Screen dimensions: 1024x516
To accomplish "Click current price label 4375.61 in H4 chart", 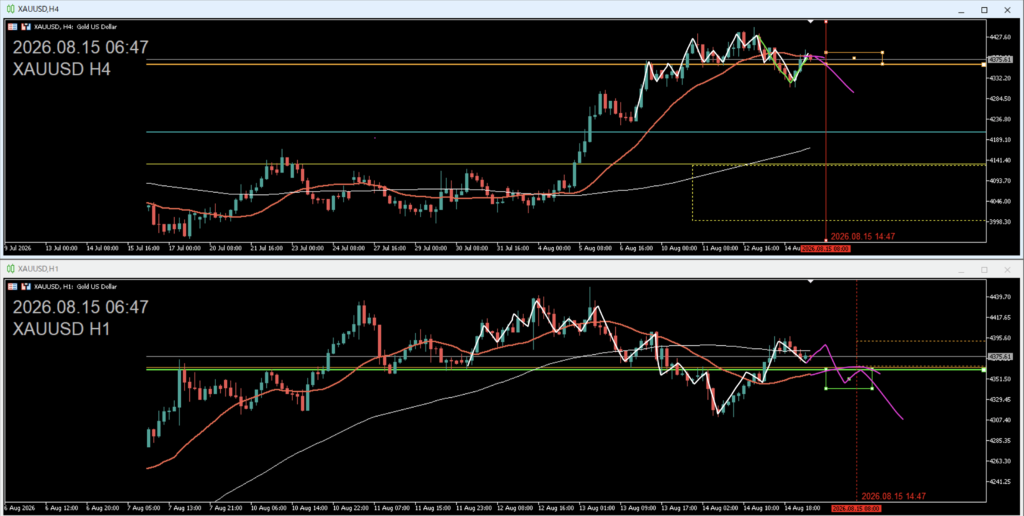I will 1000,59.
